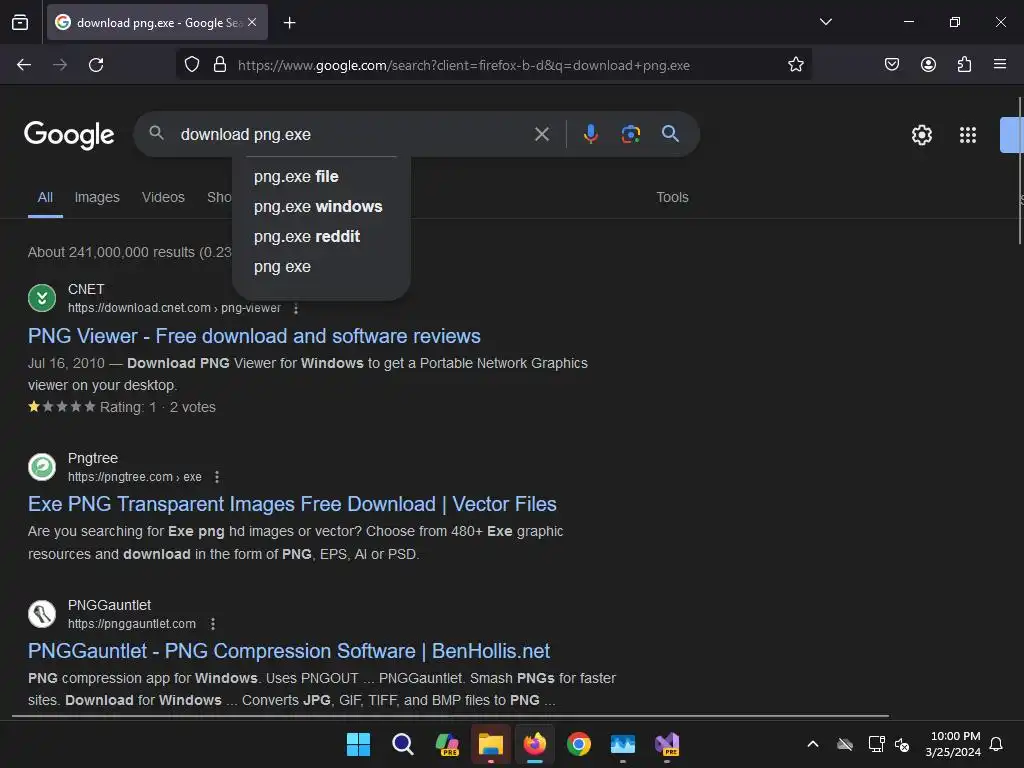The image size is (1024, 768).
Task: Open the extensions puzzle icon
Action: pyautogui.click(x=964, y=65)
